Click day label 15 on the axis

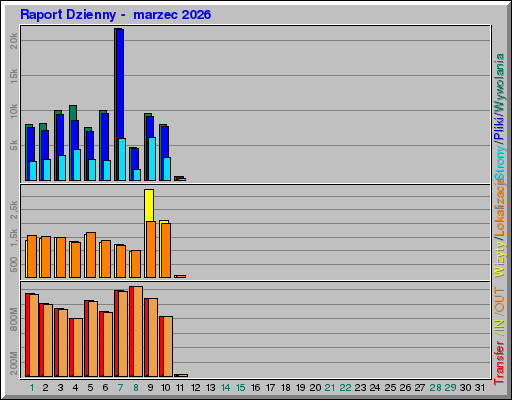coord(241,388)
